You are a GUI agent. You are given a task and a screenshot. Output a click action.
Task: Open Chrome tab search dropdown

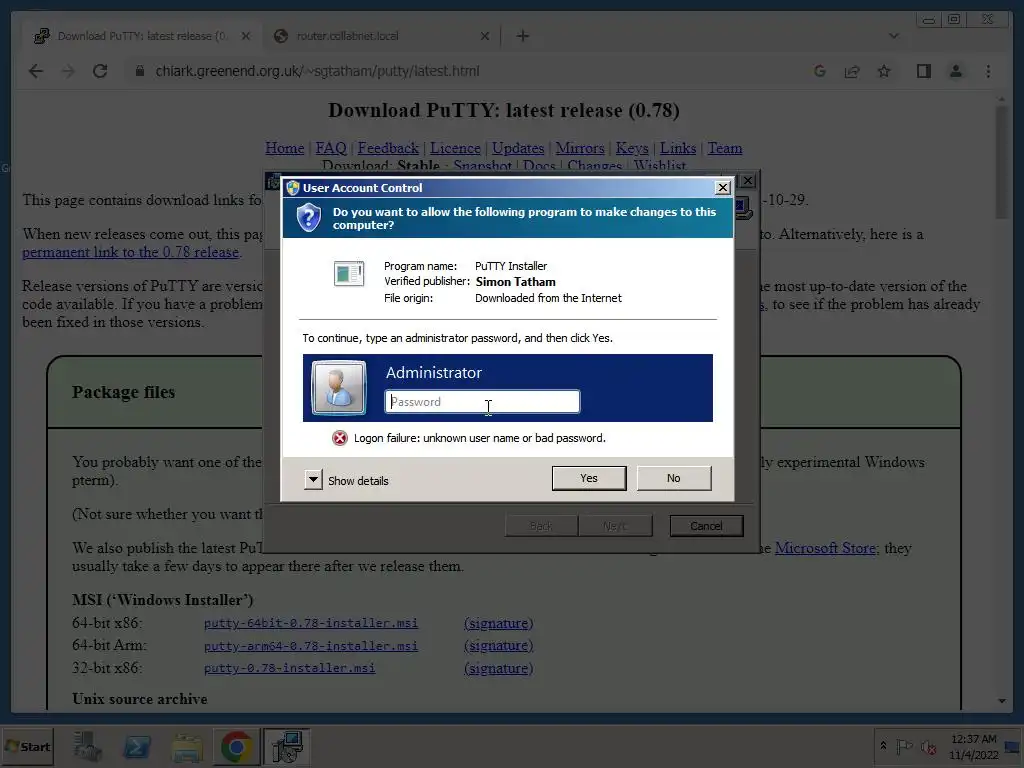click(893, 36)
